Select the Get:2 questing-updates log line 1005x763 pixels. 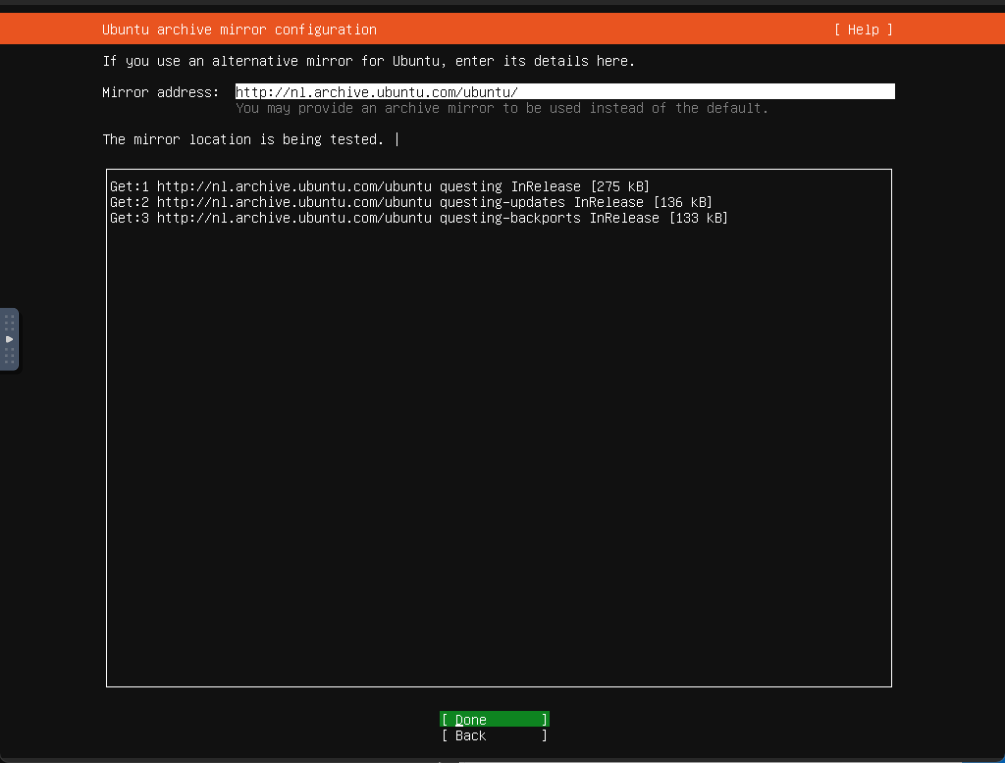[410, 203]
